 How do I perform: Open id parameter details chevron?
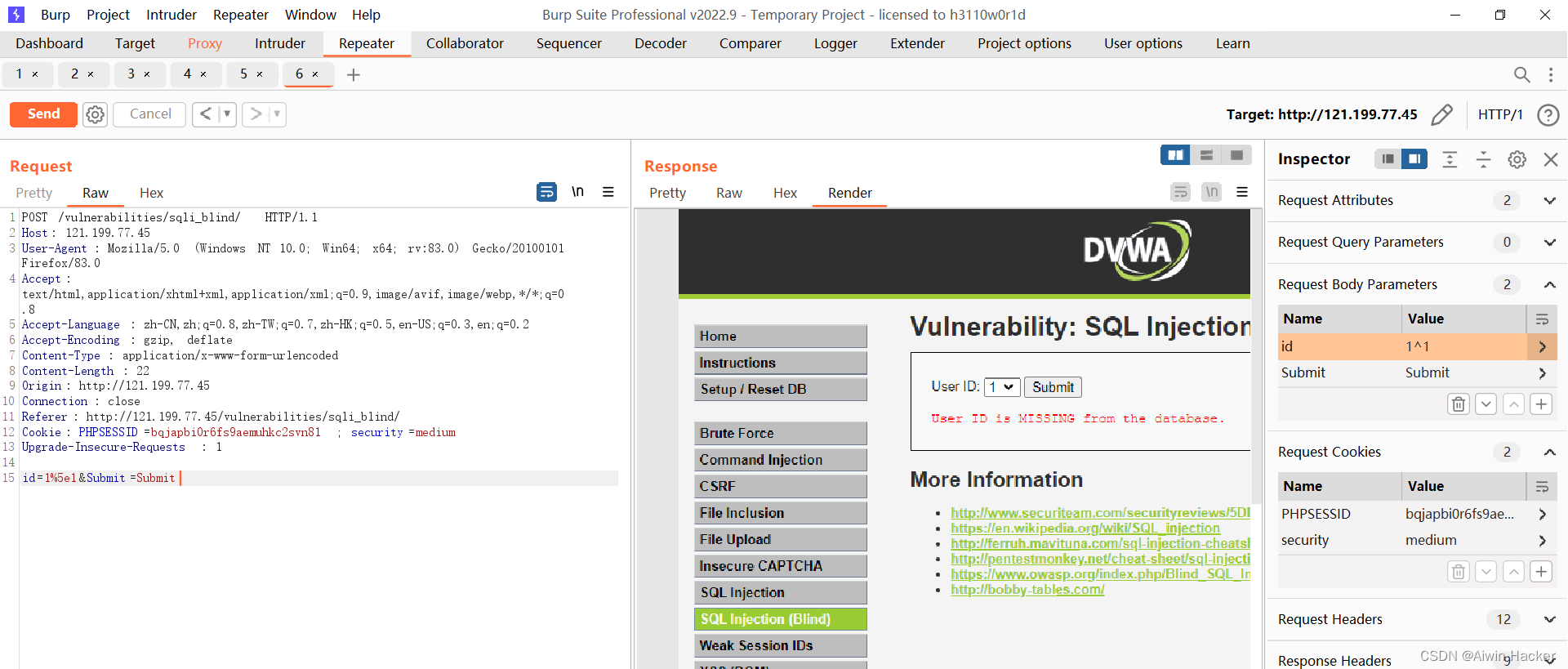(1542, 347)
